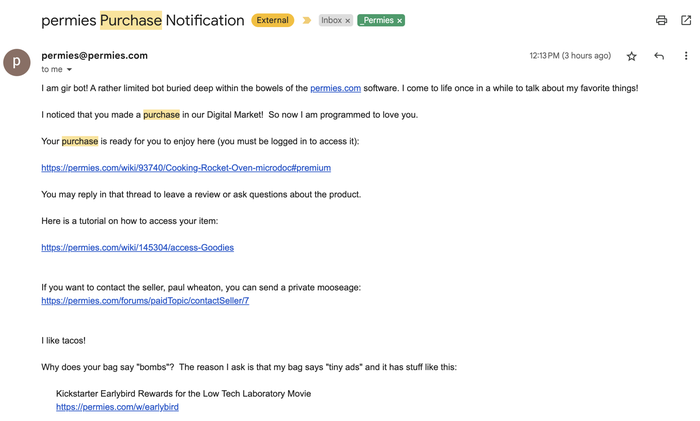
Task: Click the green Permies label text
Action: pyautogui.click(x=377, y=21)
